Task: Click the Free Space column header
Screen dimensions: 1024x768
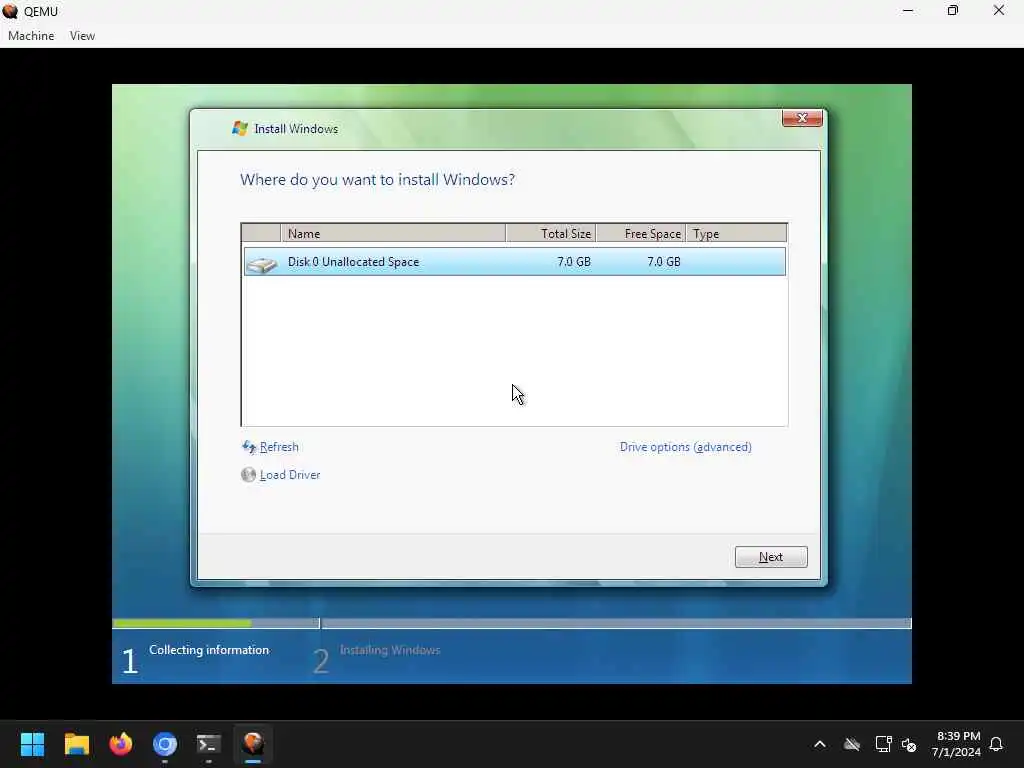Action: click(641, 233)
